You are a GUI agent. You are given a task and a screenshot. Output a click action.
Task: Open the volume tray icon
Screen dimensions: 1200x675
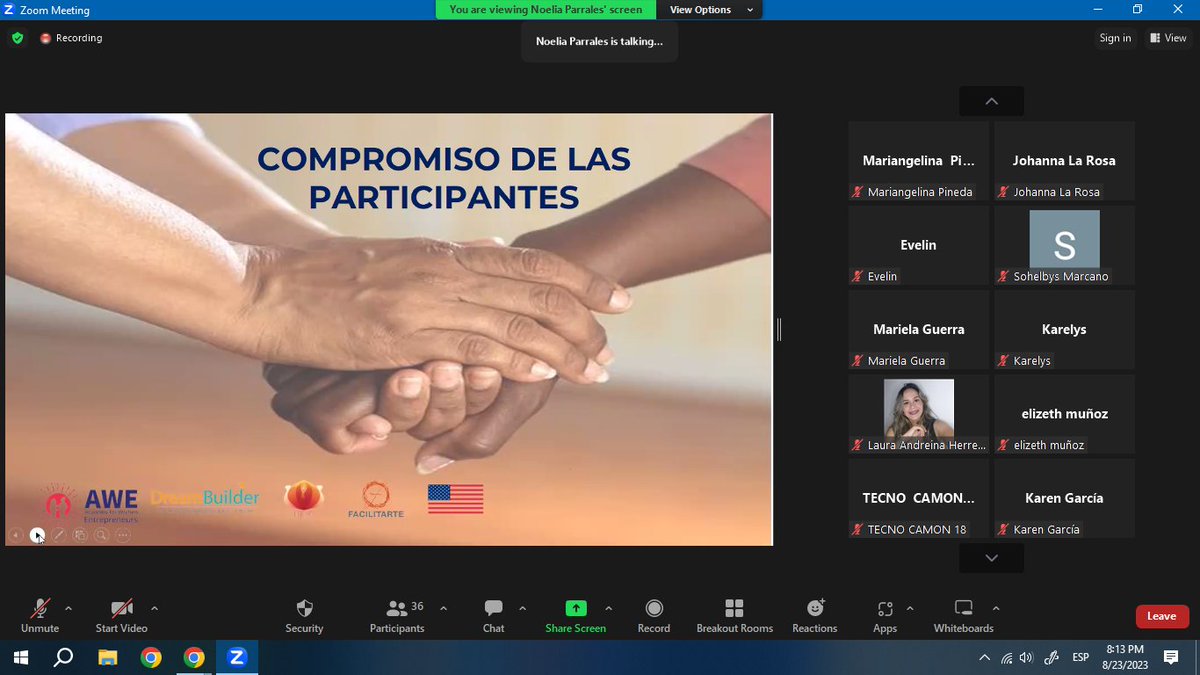pos(1028,658)
